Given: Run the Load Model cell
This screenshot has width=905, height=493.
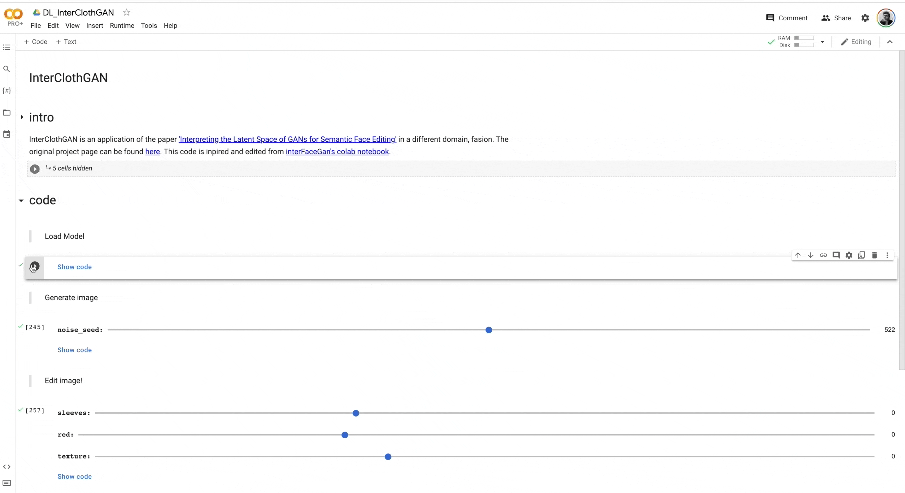Looking at the screenshot, I should click(35, 267).
